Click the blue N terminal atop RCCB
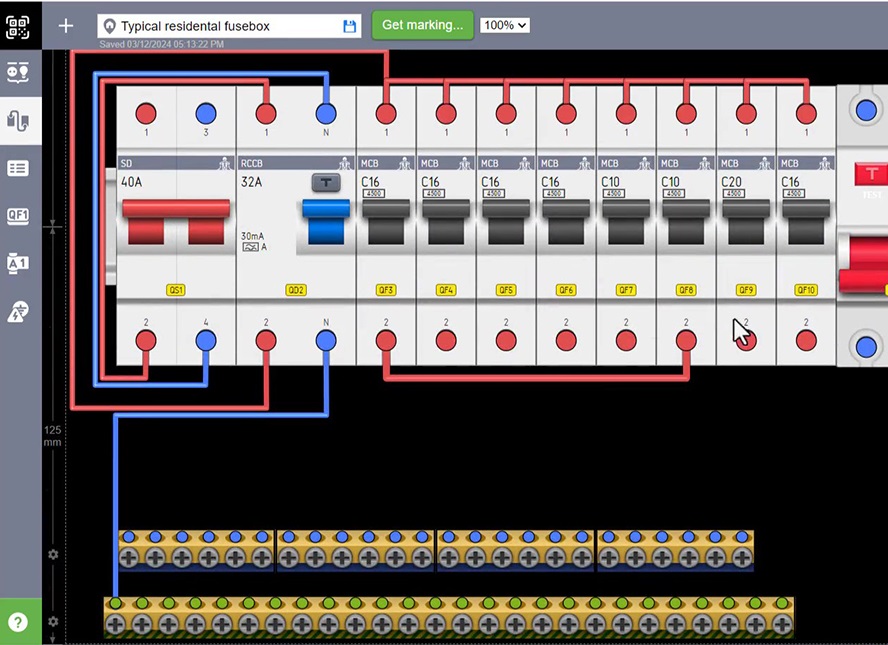 pyautogui.click(x=326, y=113)
